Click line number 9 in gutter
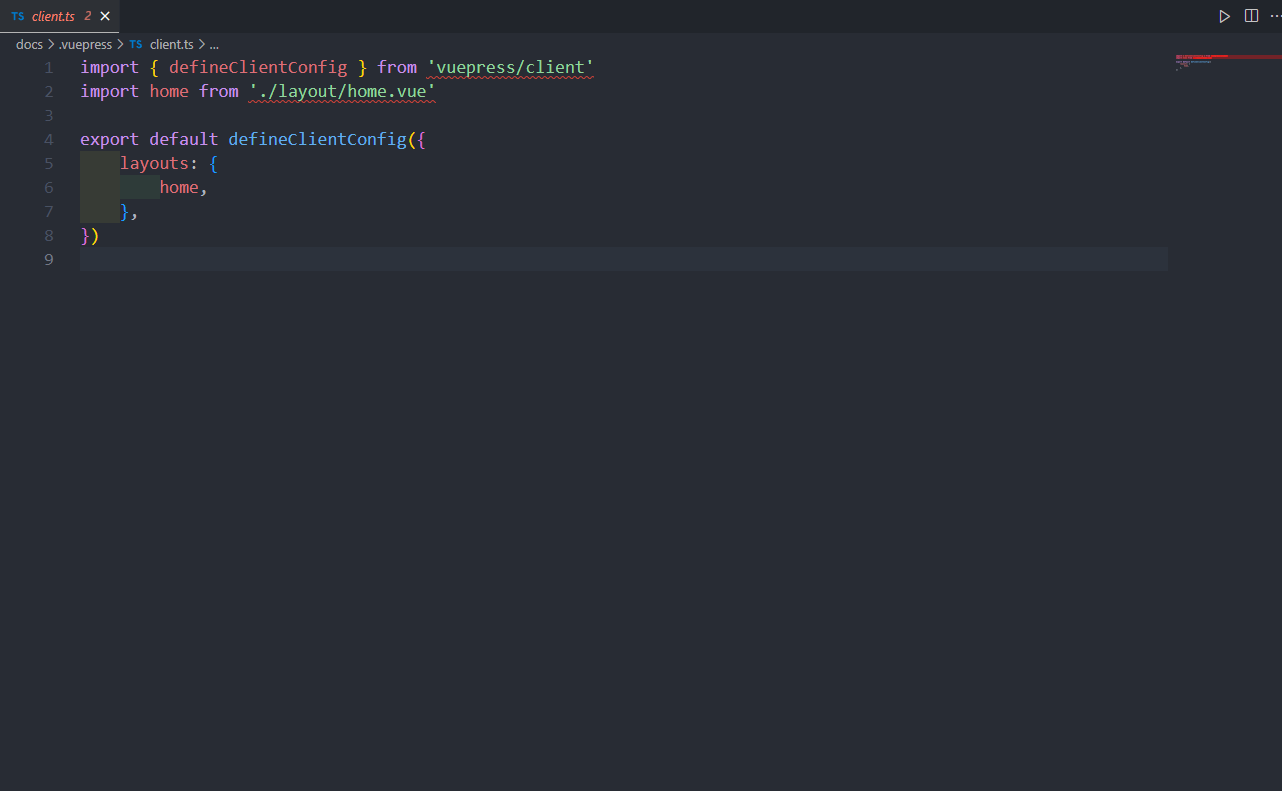The height and width of the screenshot is (791, 1282). (x=49, y=259)
